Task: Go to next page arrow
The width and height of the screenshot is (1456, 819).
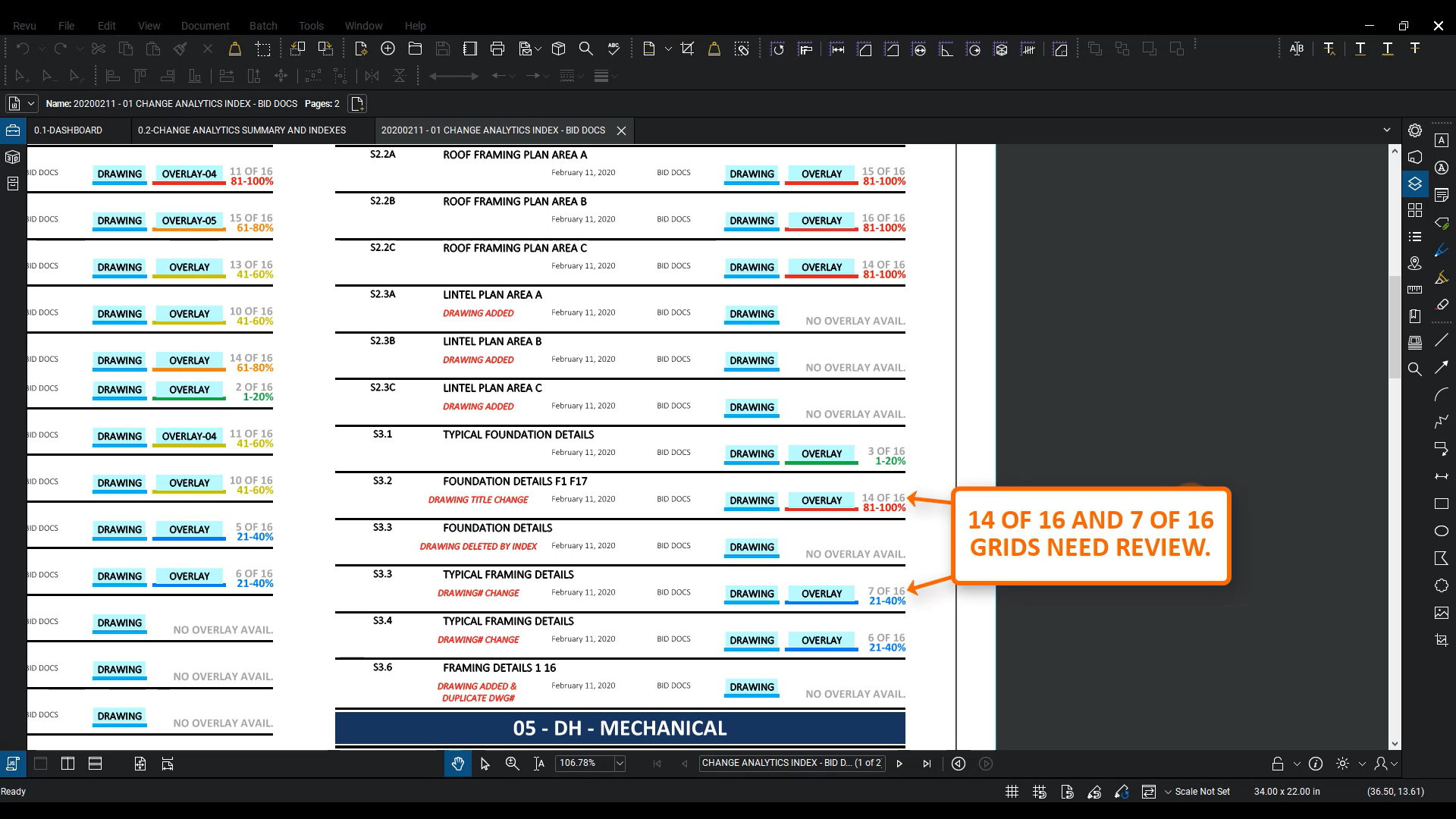Action: click(x=899, y=764)
